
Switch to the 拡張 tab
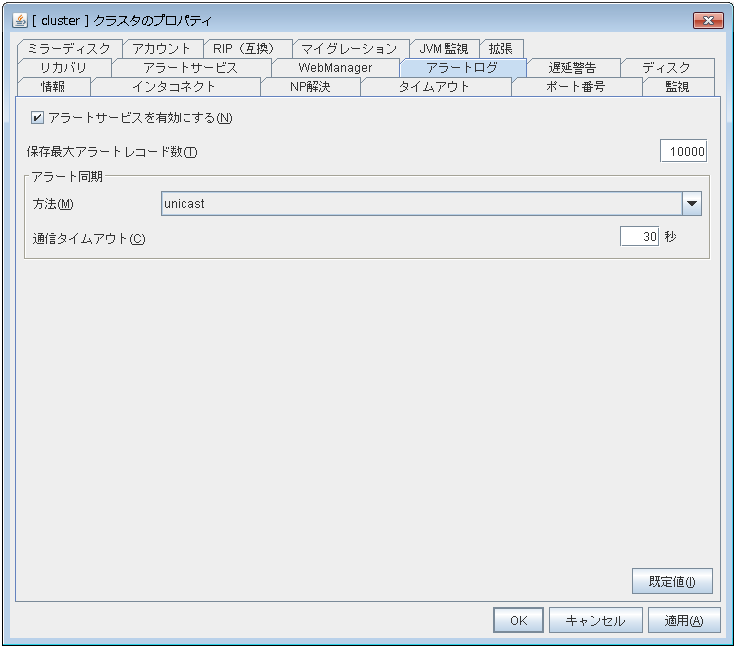tap(501, 48)
